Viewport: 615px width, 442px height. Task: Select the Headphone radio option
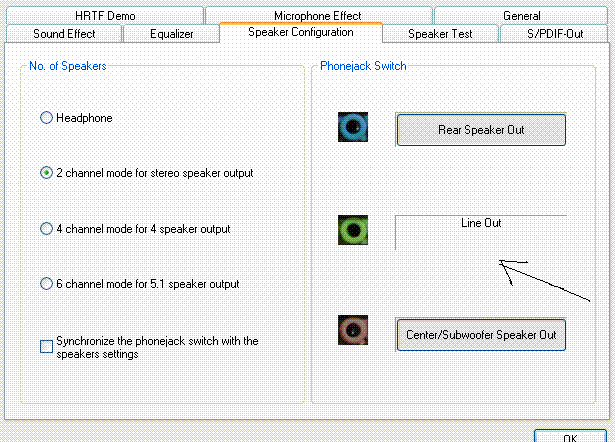click(x=46, y=118)
